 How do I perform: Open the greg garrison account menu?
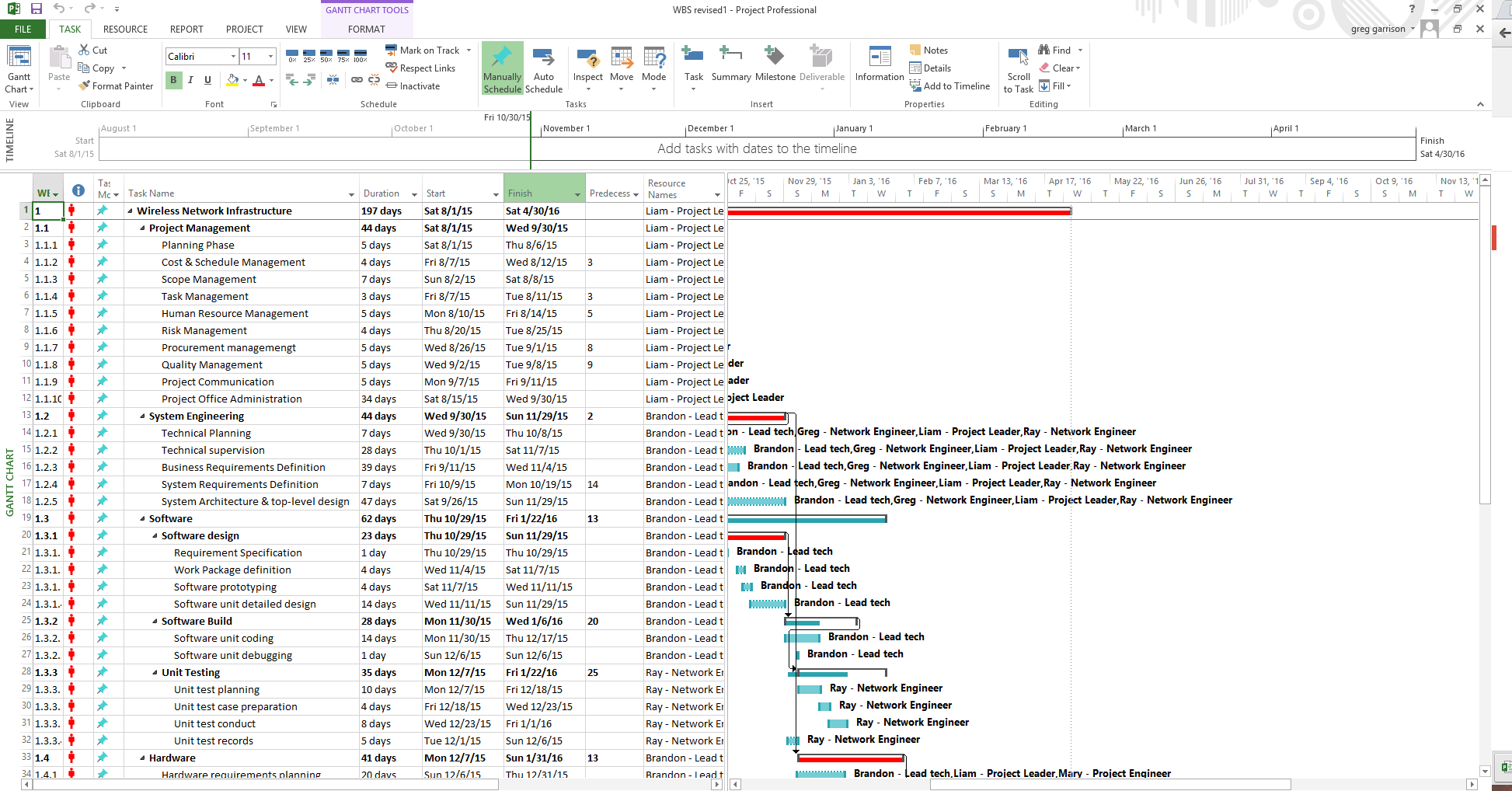[1383, 30]
